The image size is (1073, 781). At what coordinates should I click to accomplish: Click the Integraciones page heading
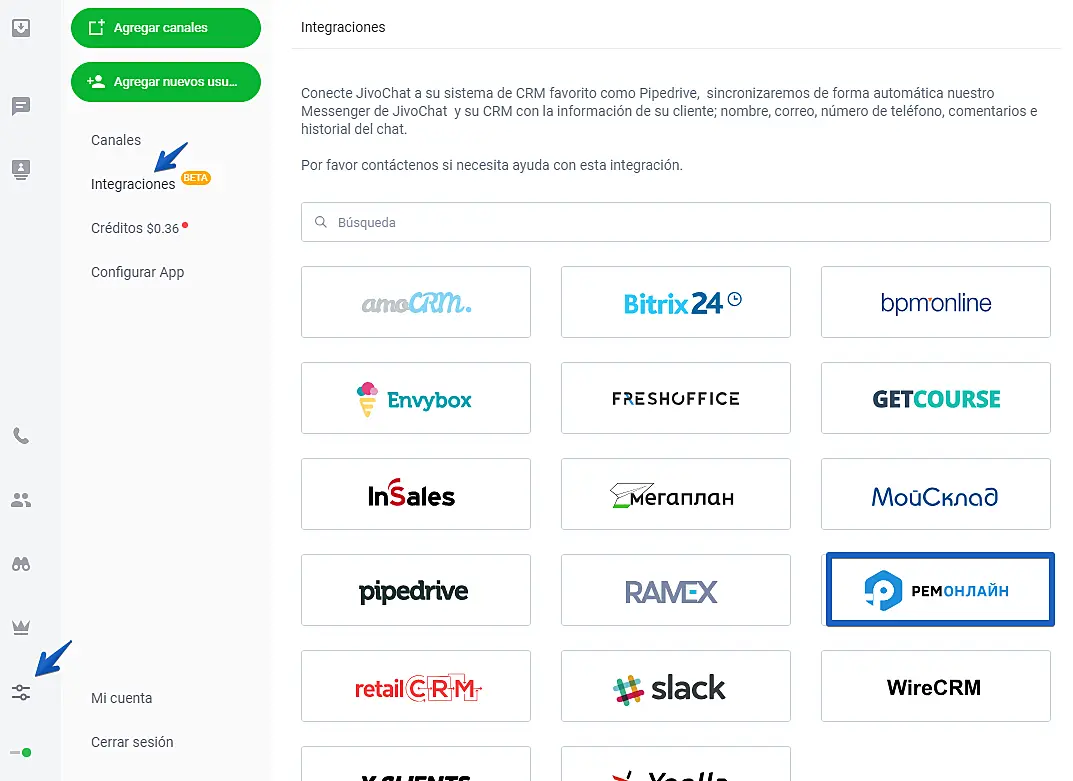[x=343, y=27]
